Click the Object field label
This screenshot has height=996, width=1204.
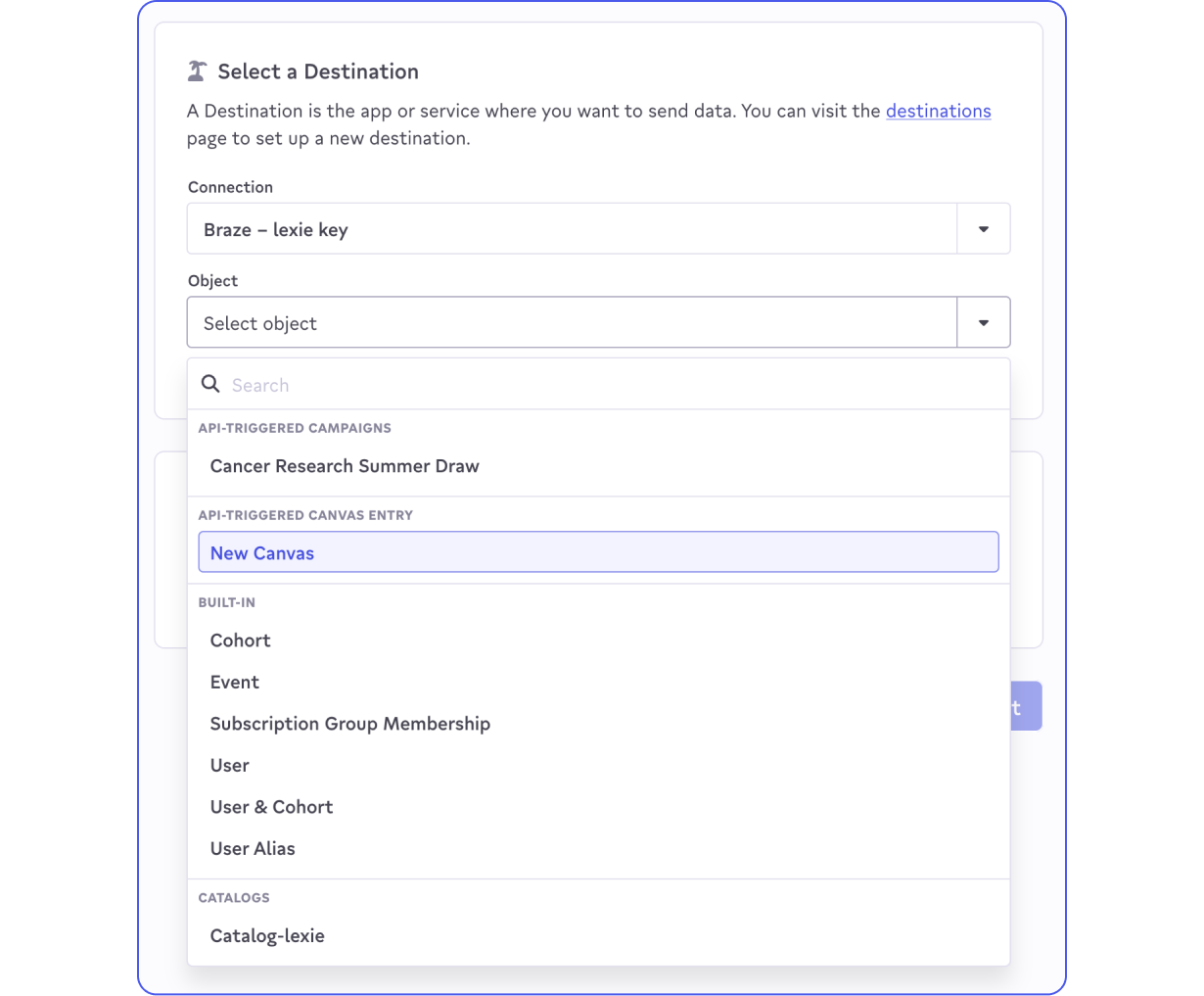tap(212, 281)
